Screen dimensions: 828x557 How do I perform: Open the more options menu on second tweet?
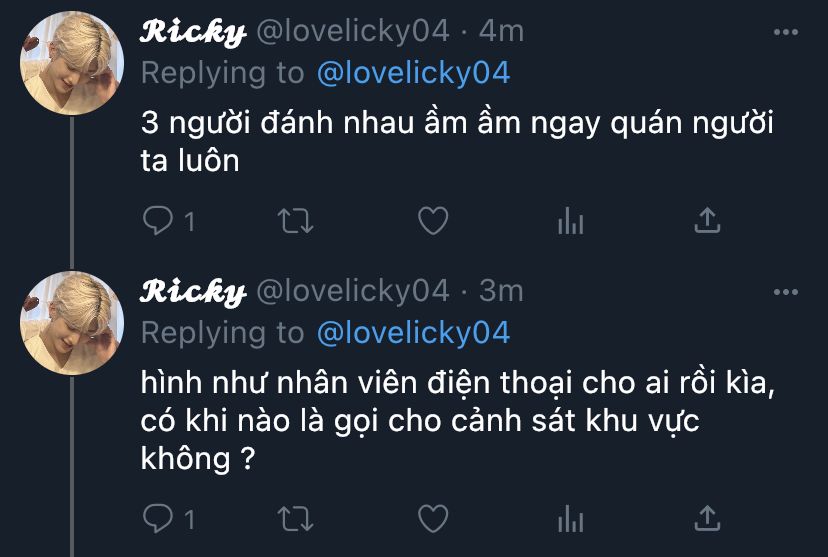(786, 292)
